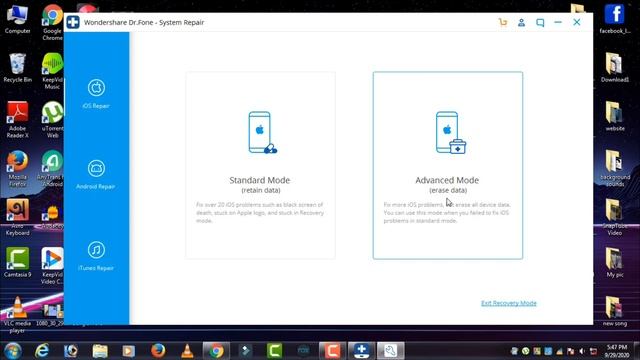
Task: Open the shopping cart icon
Action: [x=503, y=22]
